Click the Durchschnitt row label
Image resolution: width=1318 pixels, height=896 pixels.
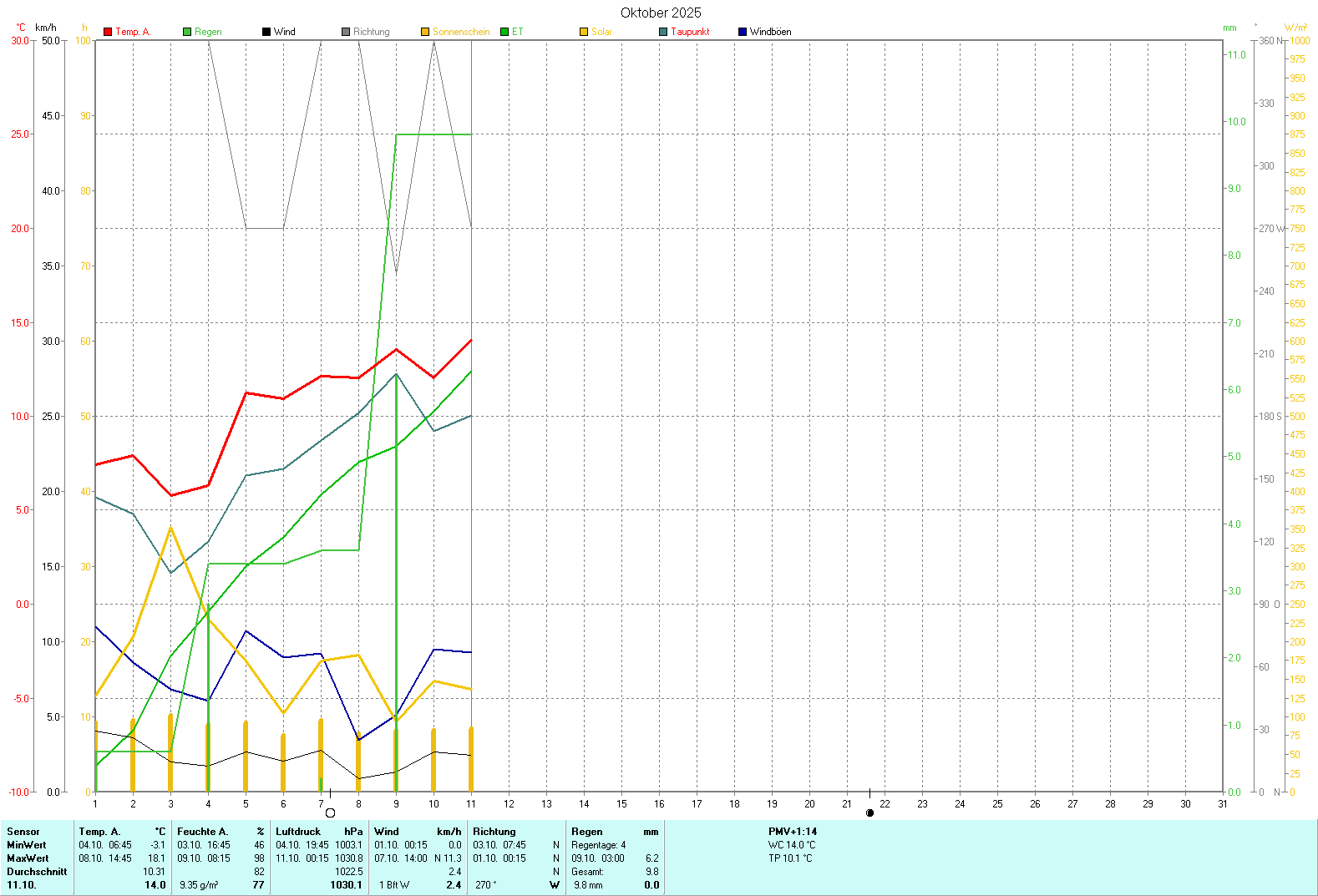point(37,872)
